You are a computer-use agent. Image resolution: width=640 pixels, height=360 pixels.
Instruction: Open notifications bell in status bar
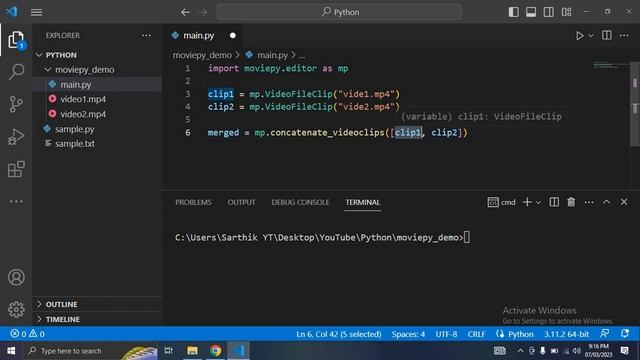[x=625, y=333]
